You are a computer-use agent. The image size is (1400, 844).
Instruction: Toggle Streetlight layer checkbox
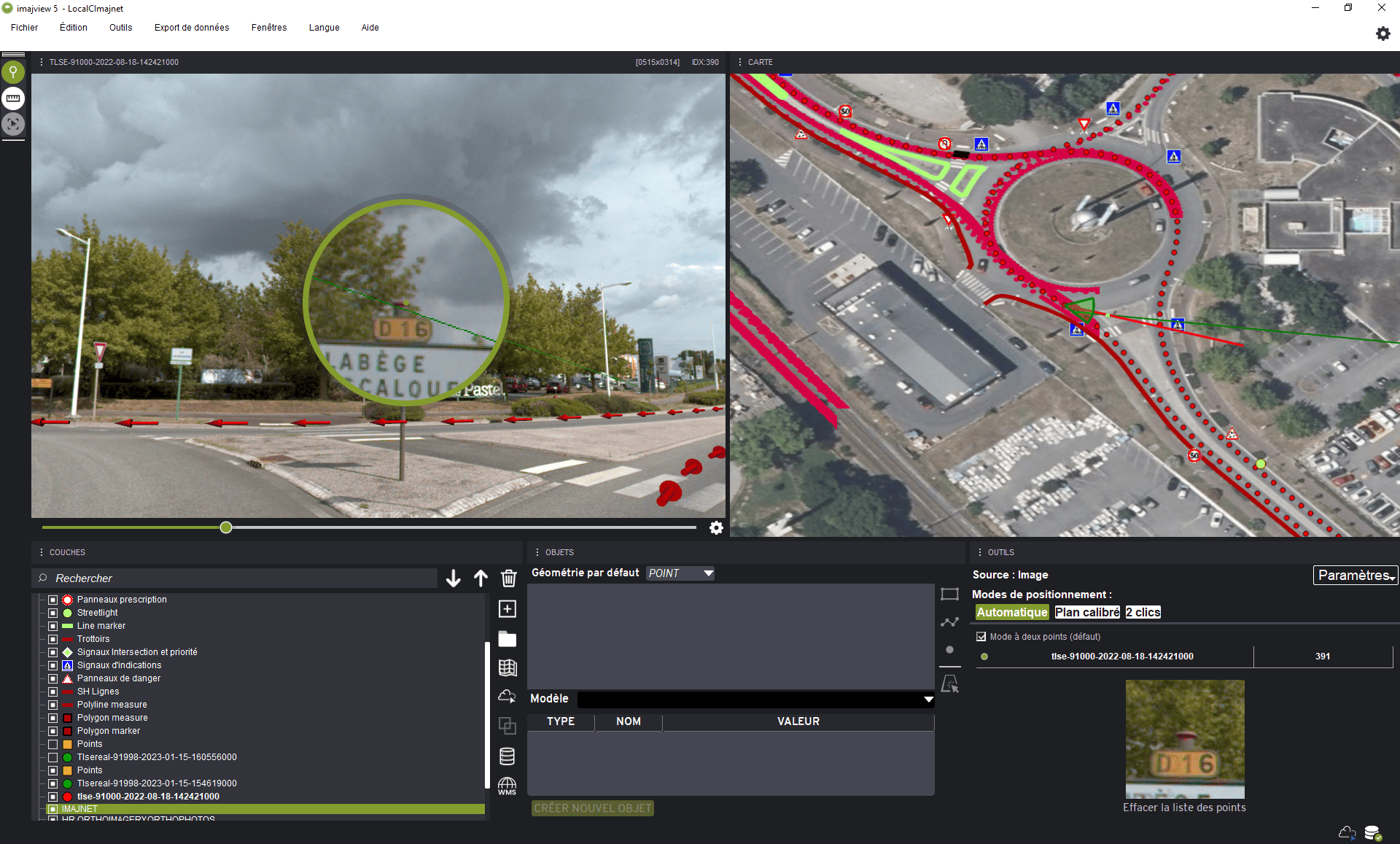pos(52,613)
